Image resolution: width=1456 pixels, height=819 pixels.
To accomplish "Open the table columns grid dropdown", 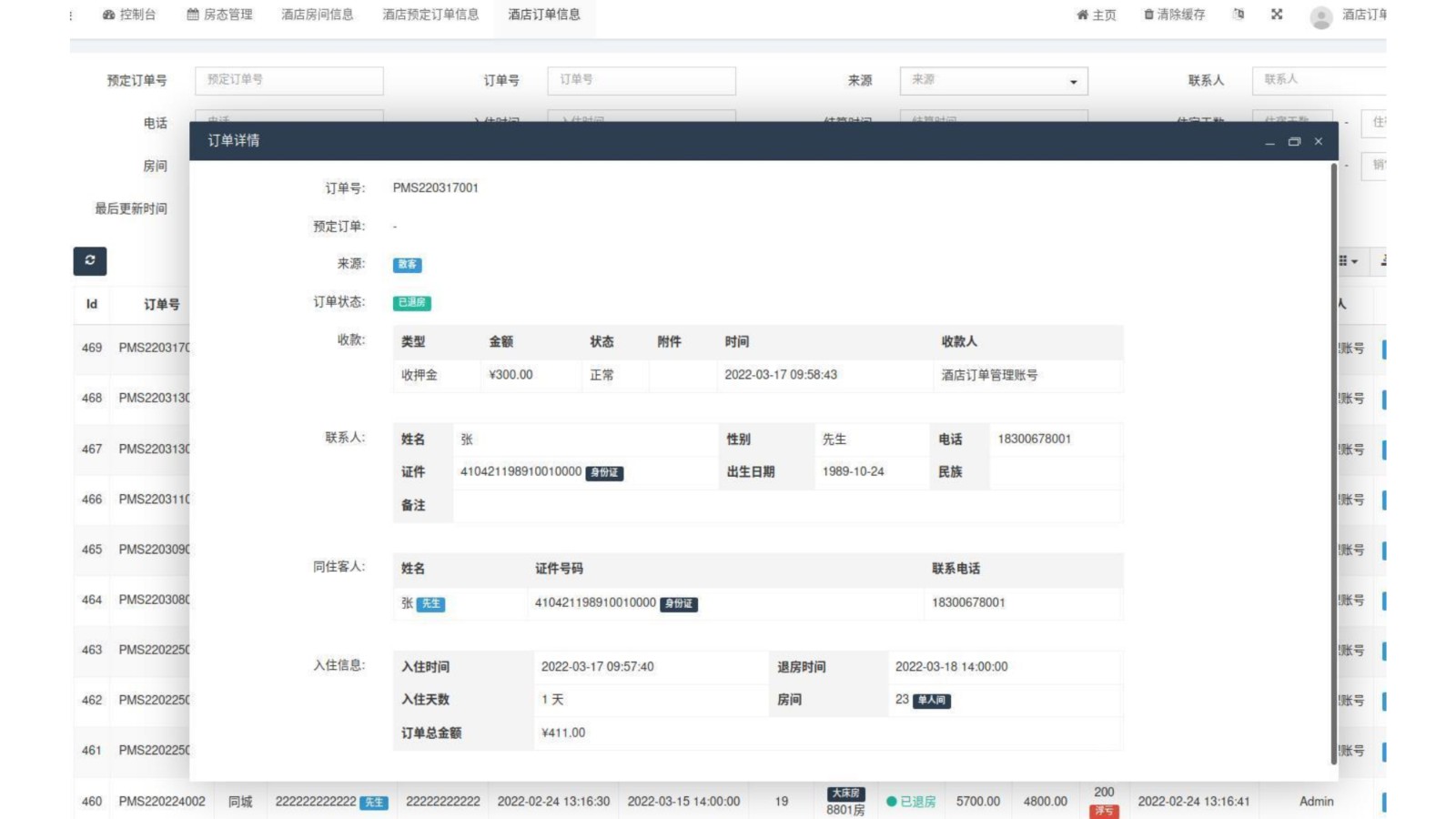I will pyautogui.click(x=1349, y=261).
